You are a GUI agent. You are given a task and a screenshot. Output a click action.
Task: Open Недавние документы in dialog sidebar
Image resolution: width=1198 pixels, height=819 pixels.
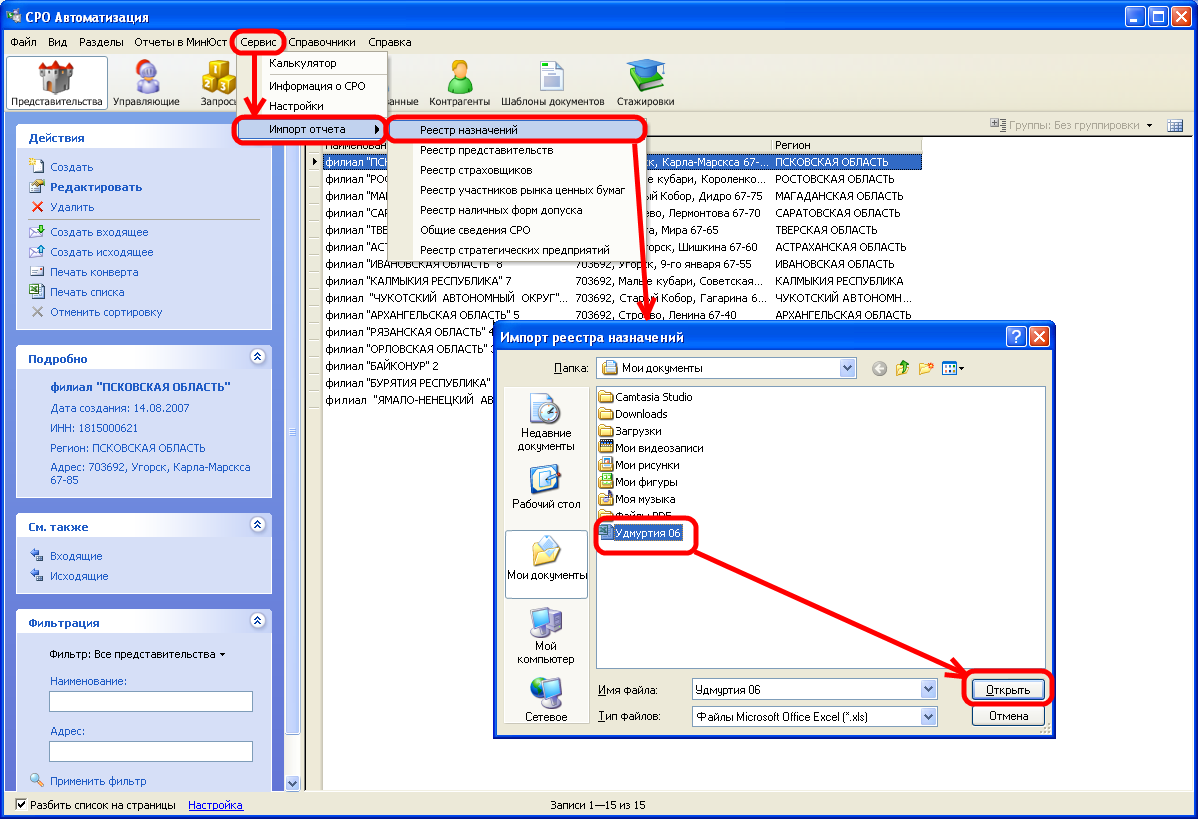546,422
